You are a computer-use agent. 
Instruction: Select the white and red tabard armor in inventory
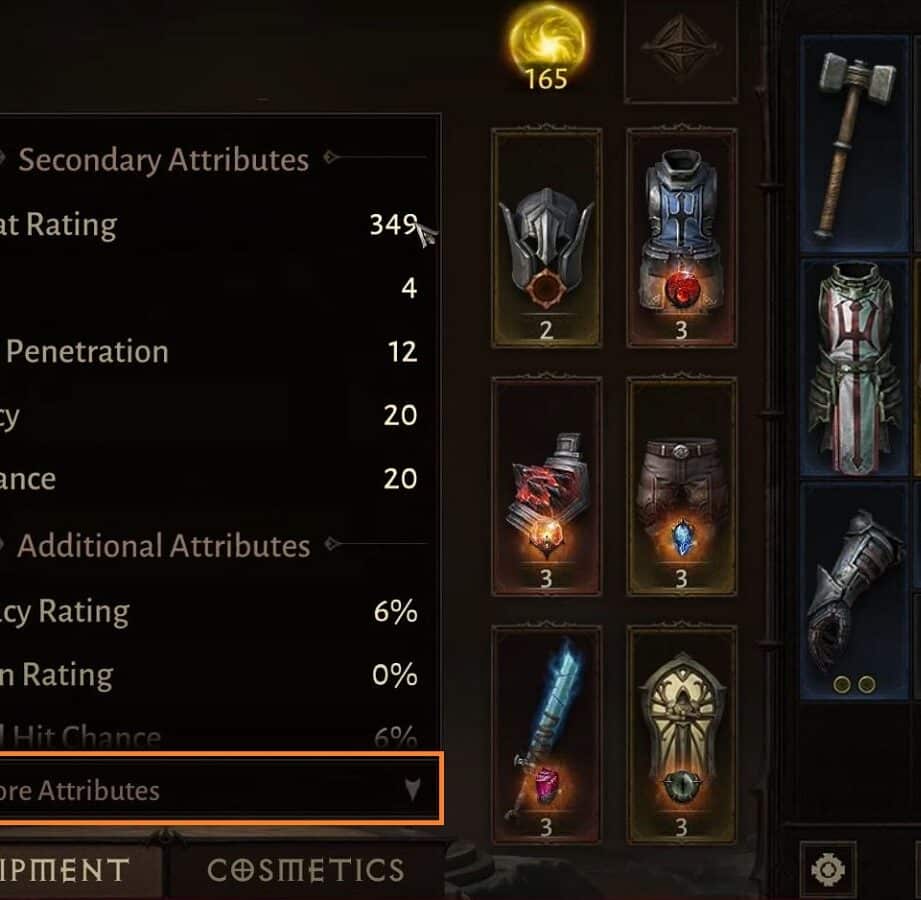coord(855,368)
